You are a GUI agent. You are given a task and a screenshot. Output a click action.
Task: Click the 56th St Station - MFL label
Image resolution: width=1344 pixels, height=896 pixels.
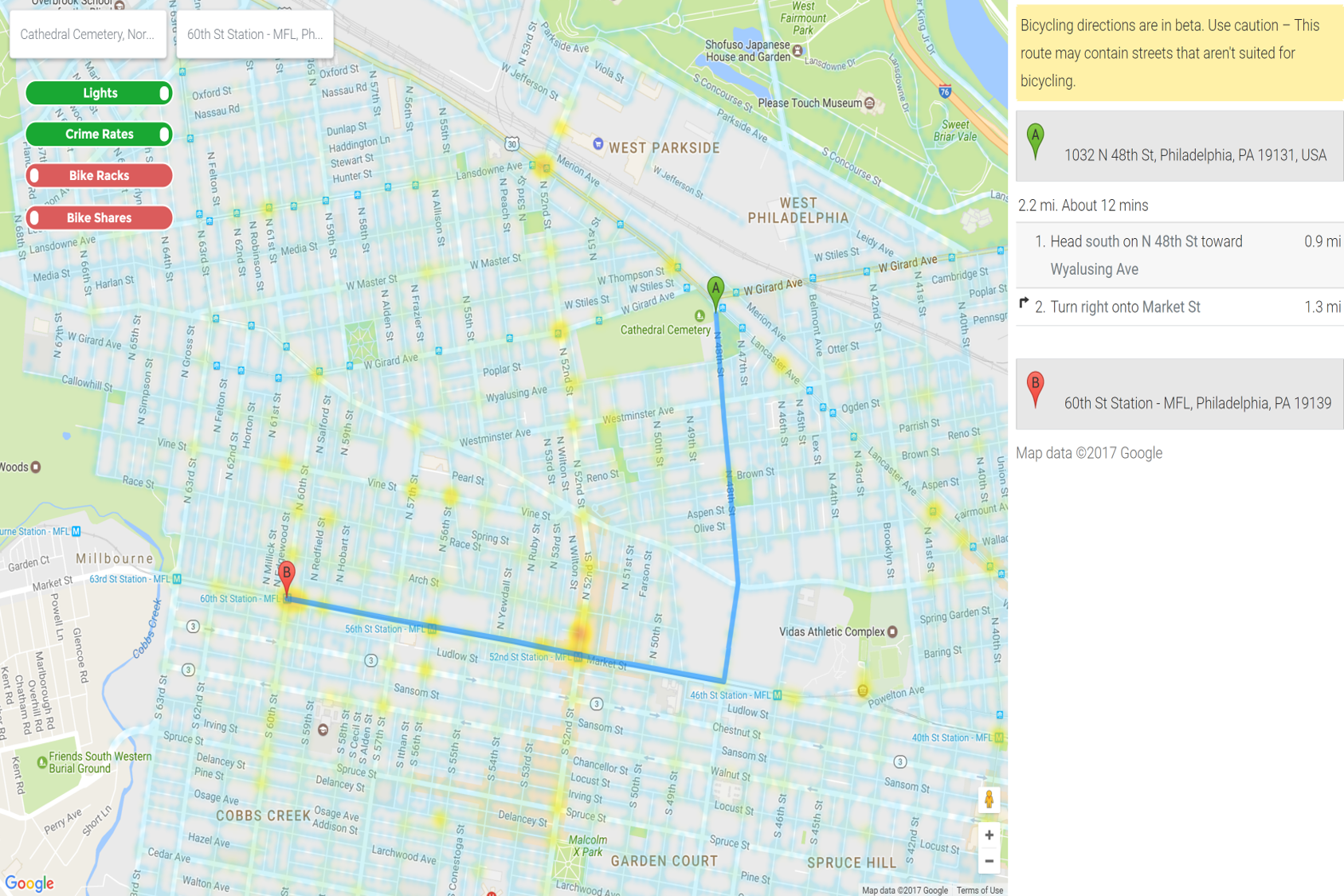[385, 629]
